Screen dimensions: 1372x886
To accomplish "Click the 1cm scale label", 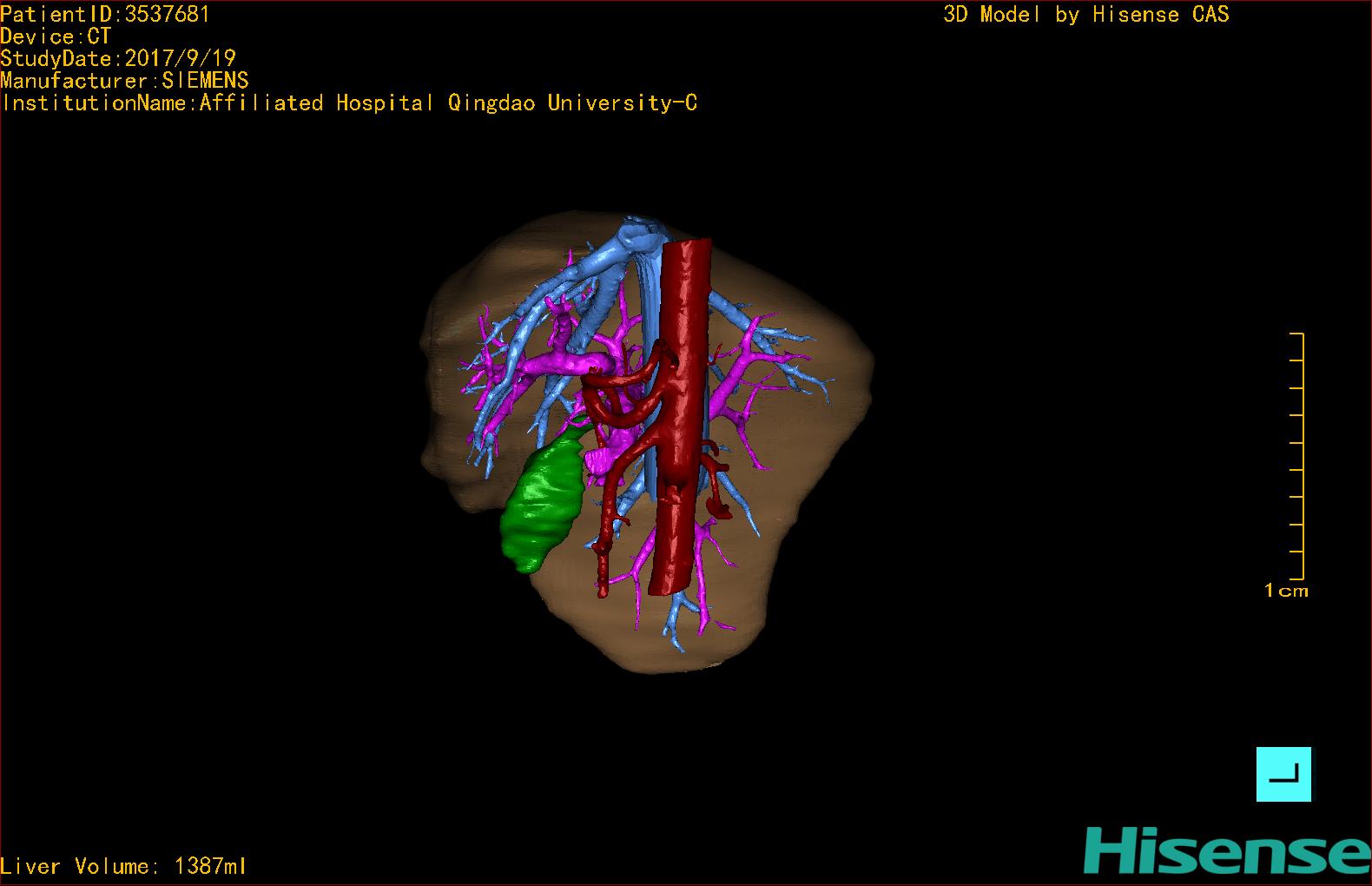I will [1285, 591].
